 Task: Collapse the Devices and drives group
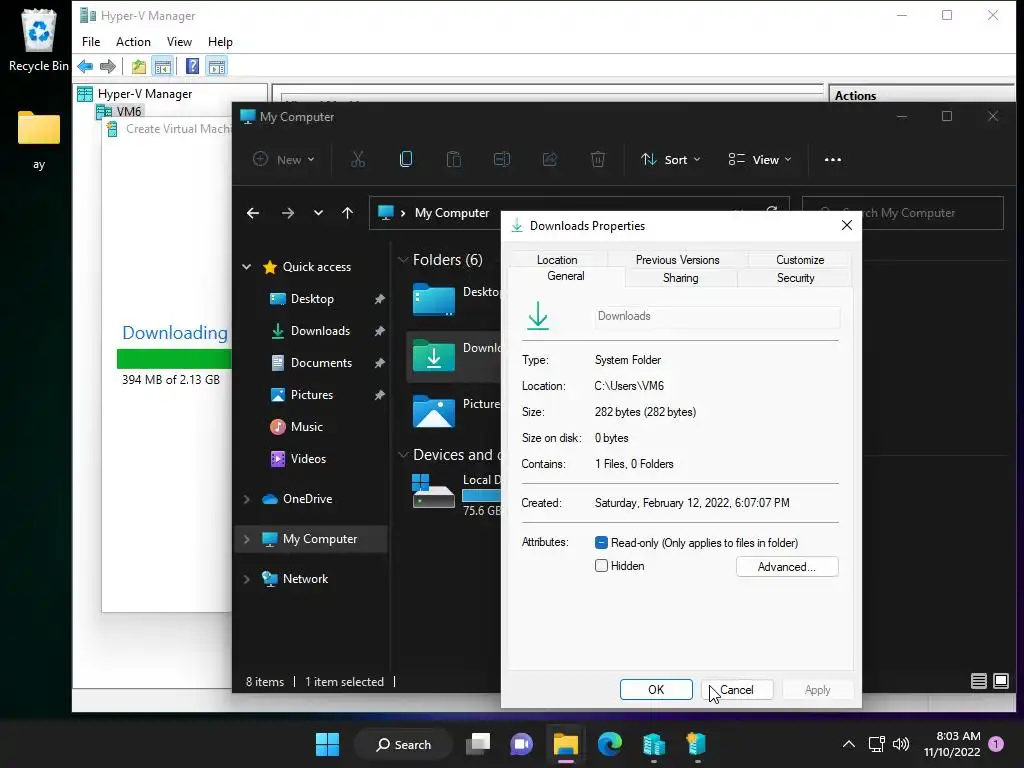(403, 455)
